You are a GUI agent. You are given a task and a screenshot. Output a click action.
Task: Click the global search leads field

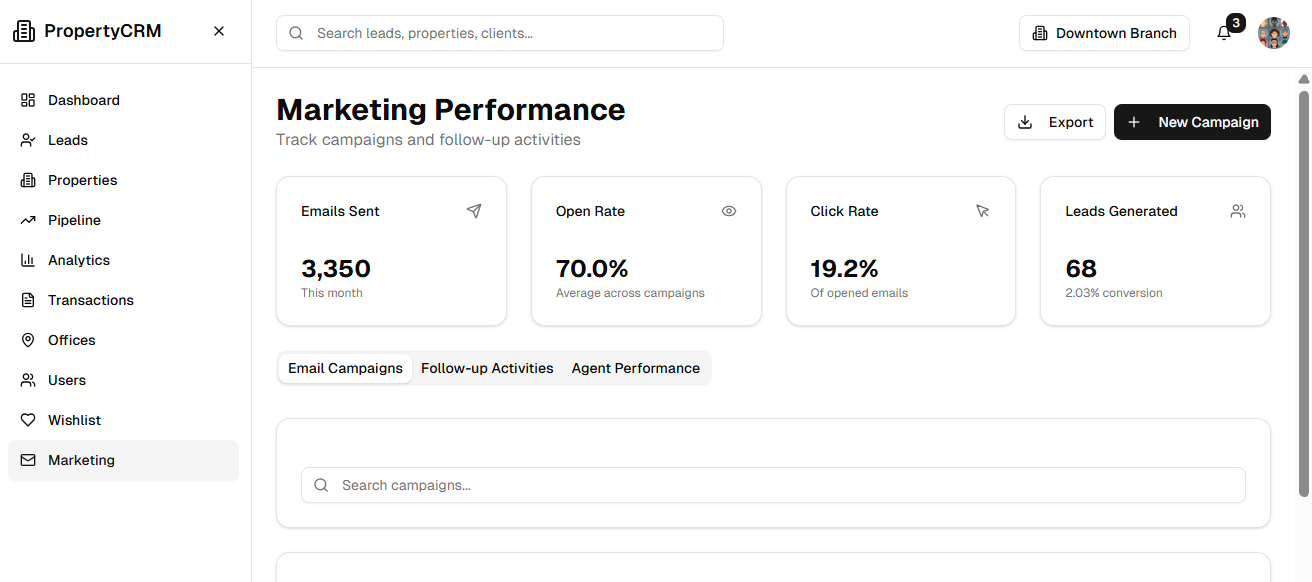(x=500, y=33)
